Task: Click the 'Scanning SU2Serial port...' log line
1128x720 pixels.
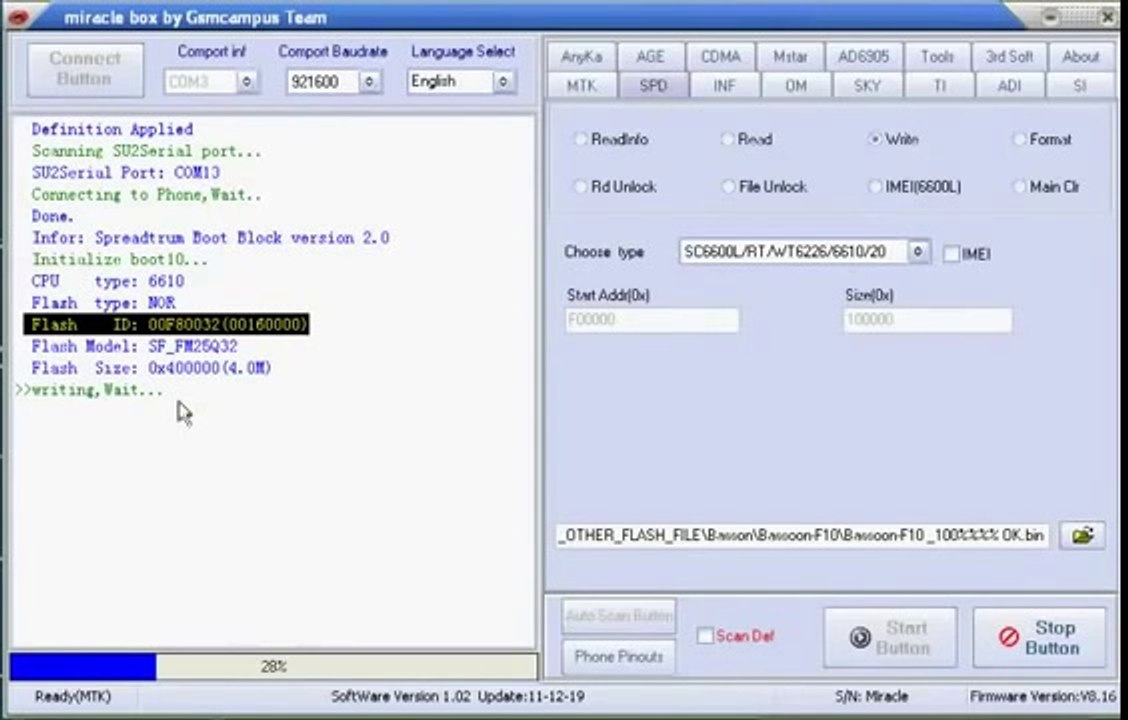Action: tap(146, 151)
